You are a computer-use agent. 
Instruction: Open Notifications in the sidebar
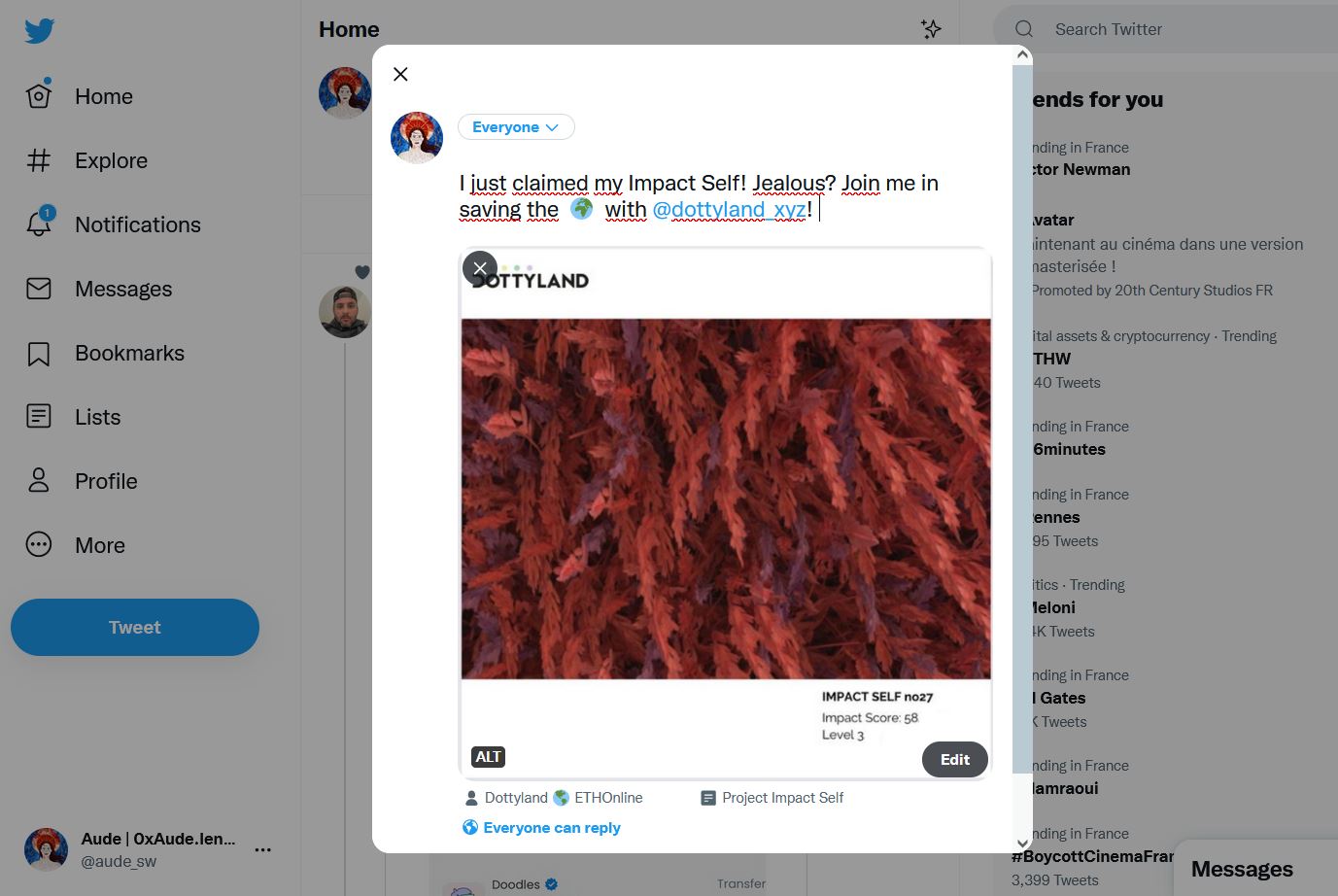click(x=114, y=224)
